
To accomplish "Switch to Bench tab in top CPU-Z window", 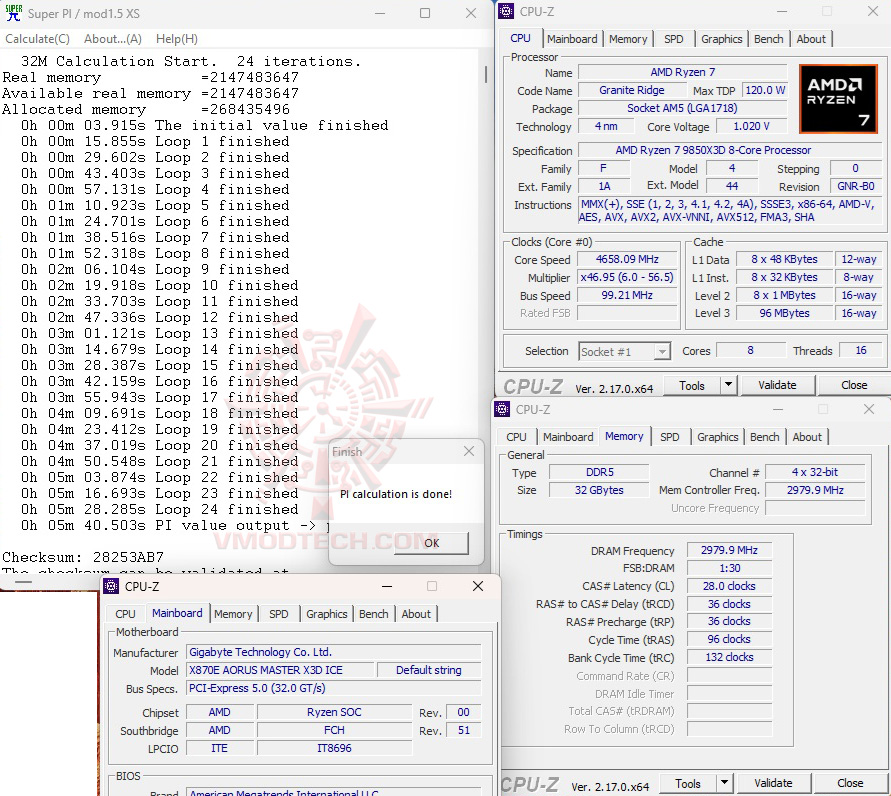I will [768, 39].
